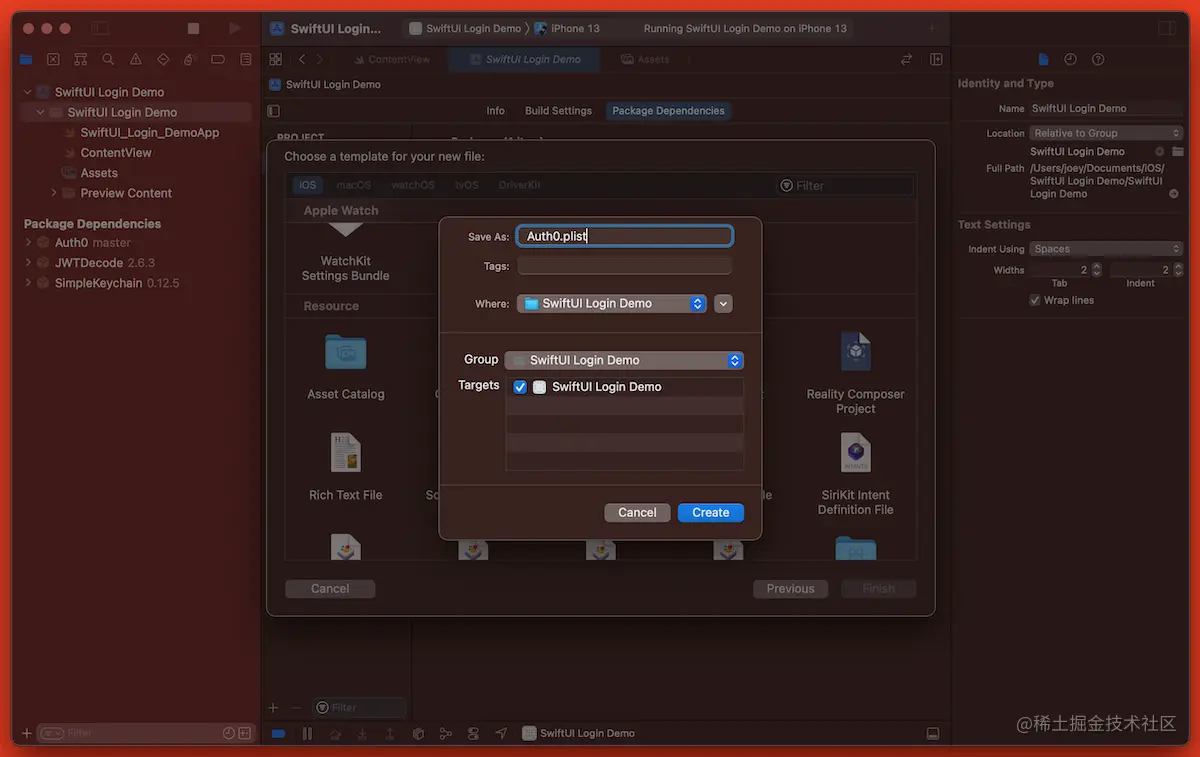Click the Run play button in toolbar
The image size is (1200, 757).
coord(235,29)
